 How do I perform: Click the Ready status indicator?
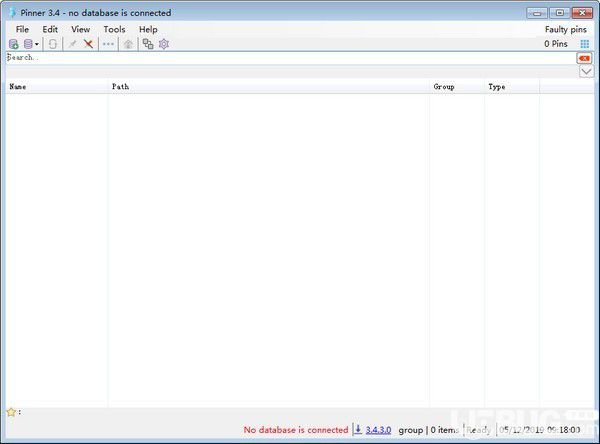[478, 430]
